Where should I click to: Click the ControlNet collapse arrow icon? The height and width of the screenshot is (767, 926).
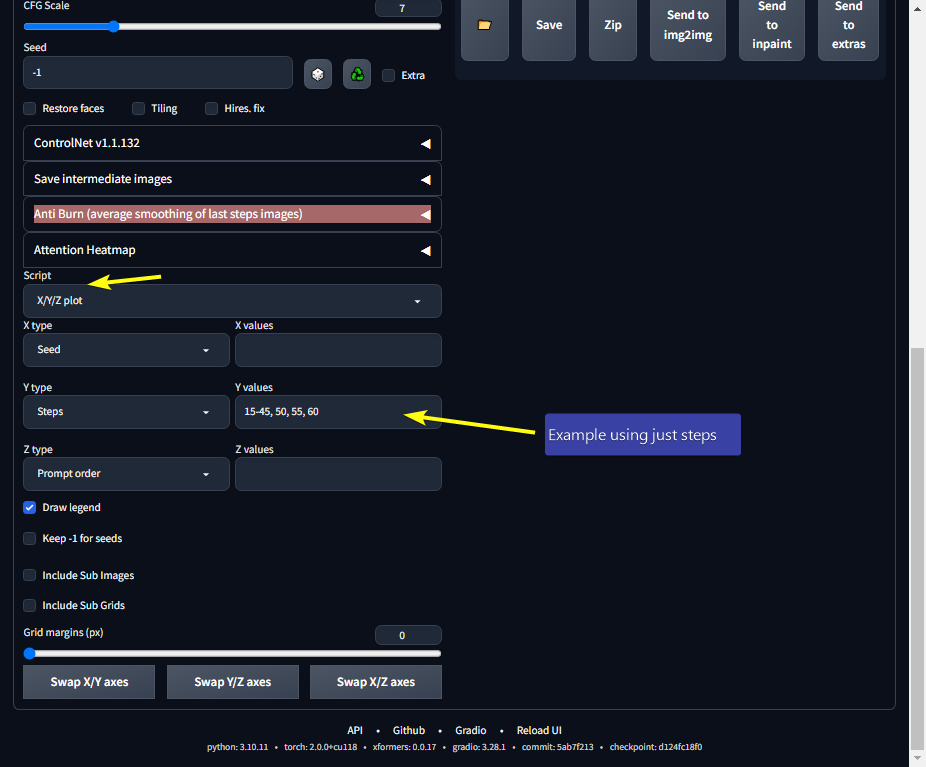click(426, 142)
